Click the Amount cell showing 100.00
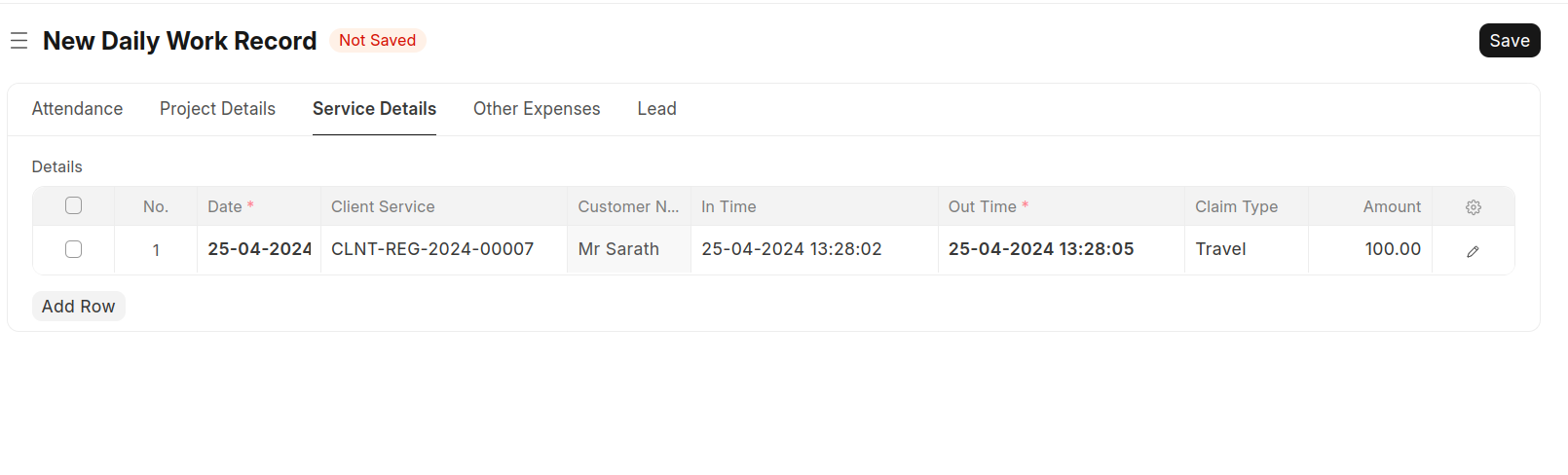 1392,249
